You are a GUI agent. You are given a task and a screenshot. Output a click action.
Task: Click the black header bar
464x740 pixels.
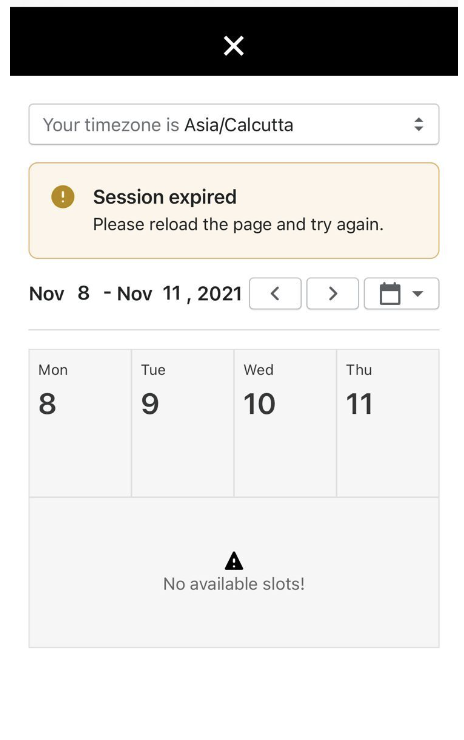234,41
